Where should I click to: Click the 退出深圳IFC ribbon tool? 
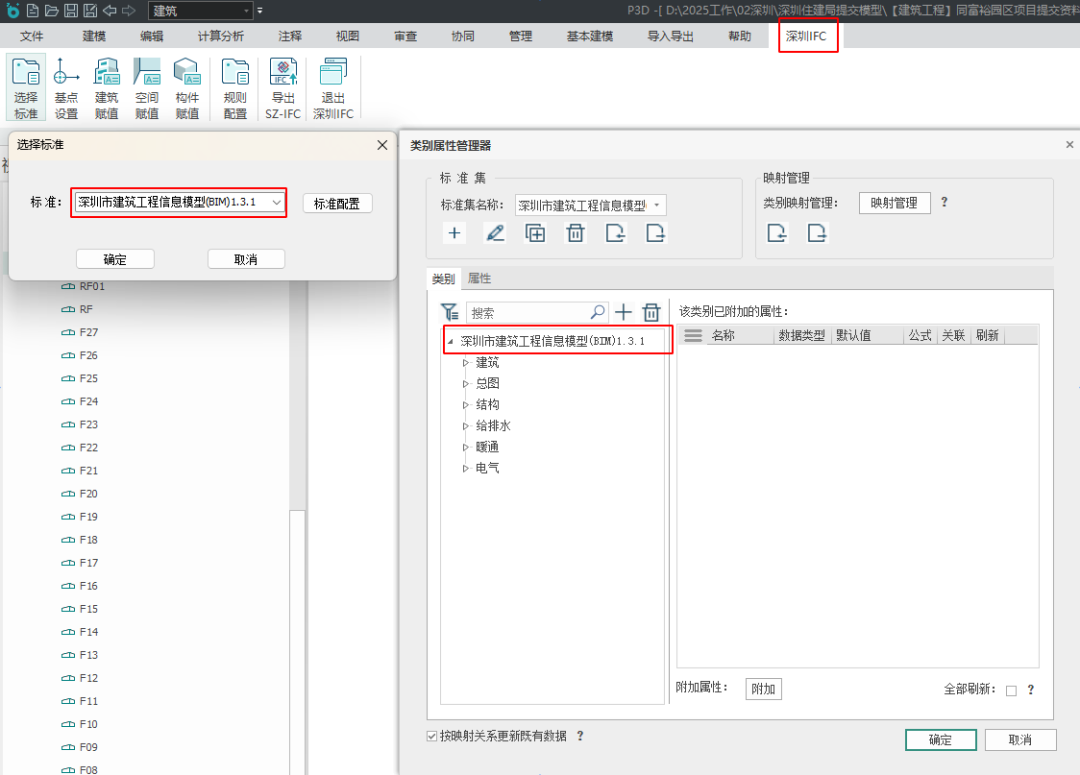333,88
